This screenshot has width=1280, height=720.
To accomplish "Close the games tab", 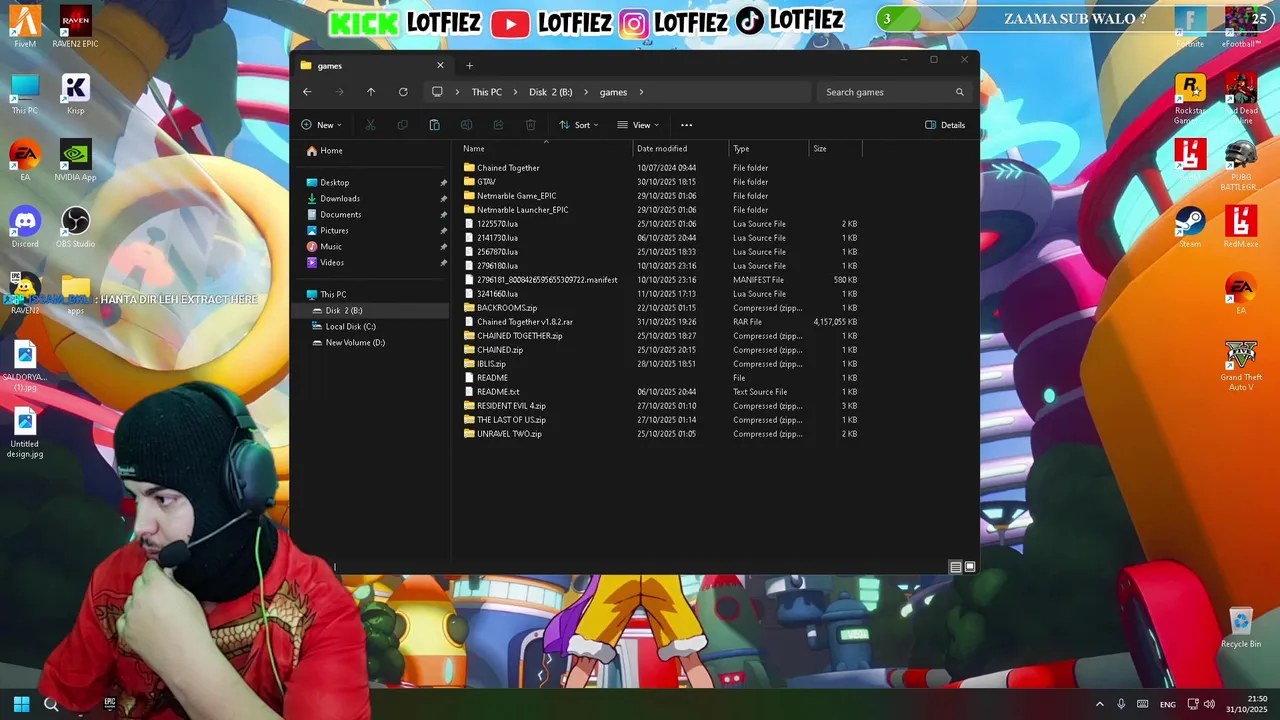I will click(x=440, y=66).
